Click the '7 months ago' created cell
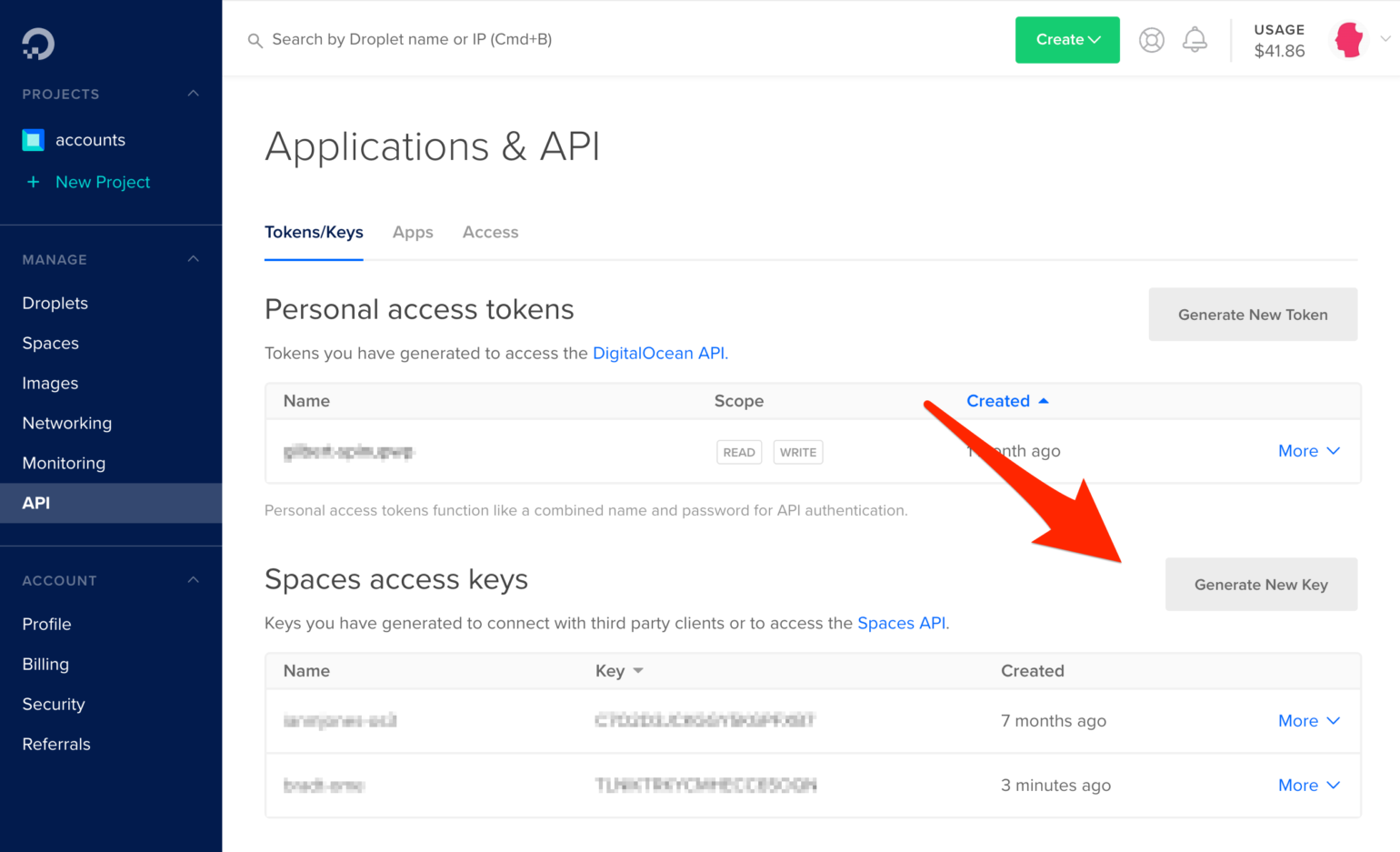 tap(1054, 721)
